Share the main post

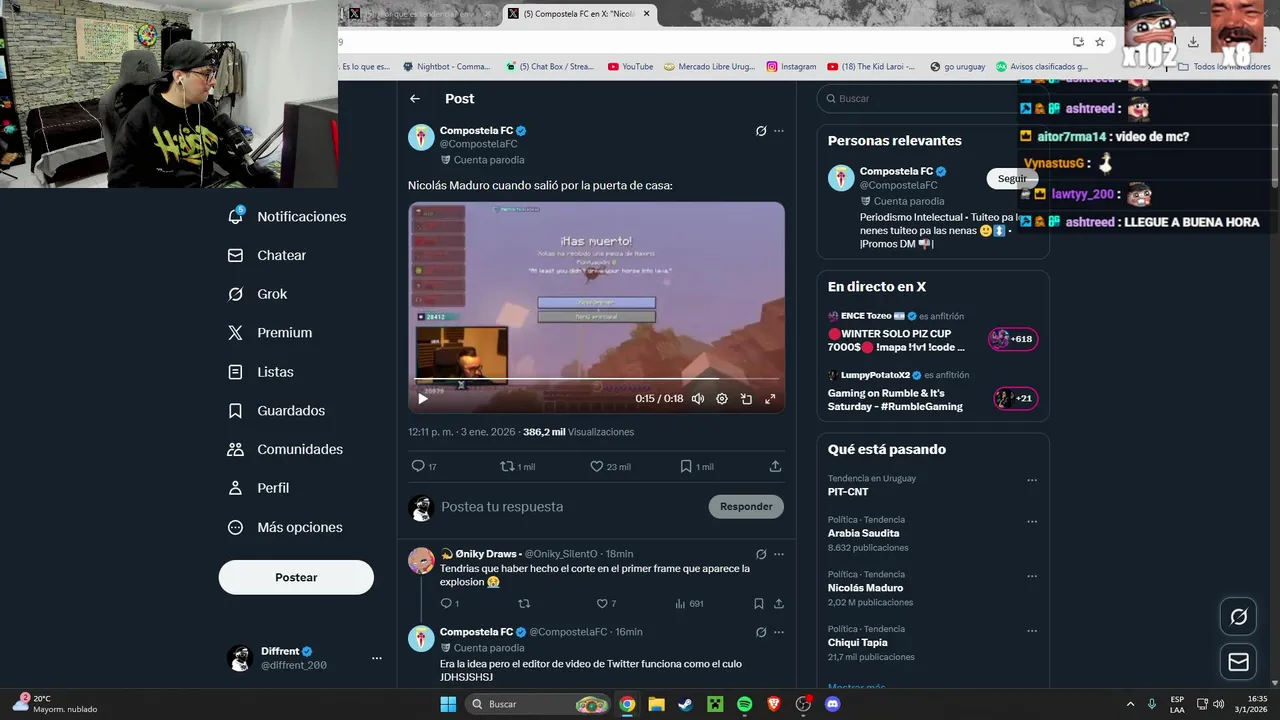[x=775, y=466]
